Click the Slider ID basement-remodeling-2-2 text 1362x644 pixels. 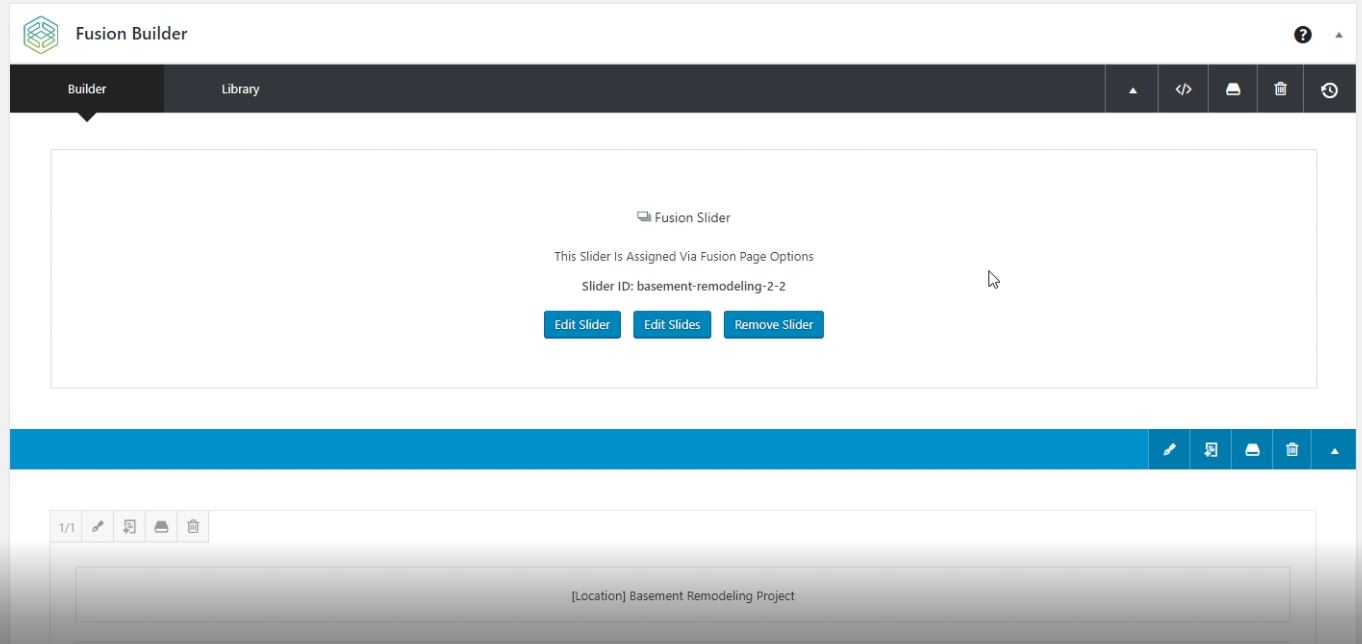tap(684, 286)
